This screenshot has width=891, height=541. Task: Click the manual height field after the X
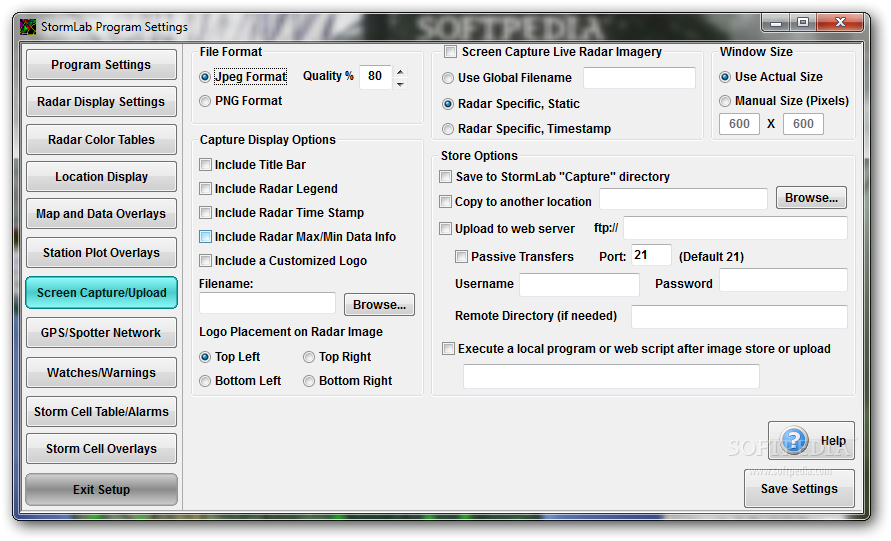pyautogui.click(x=803, y=124)
